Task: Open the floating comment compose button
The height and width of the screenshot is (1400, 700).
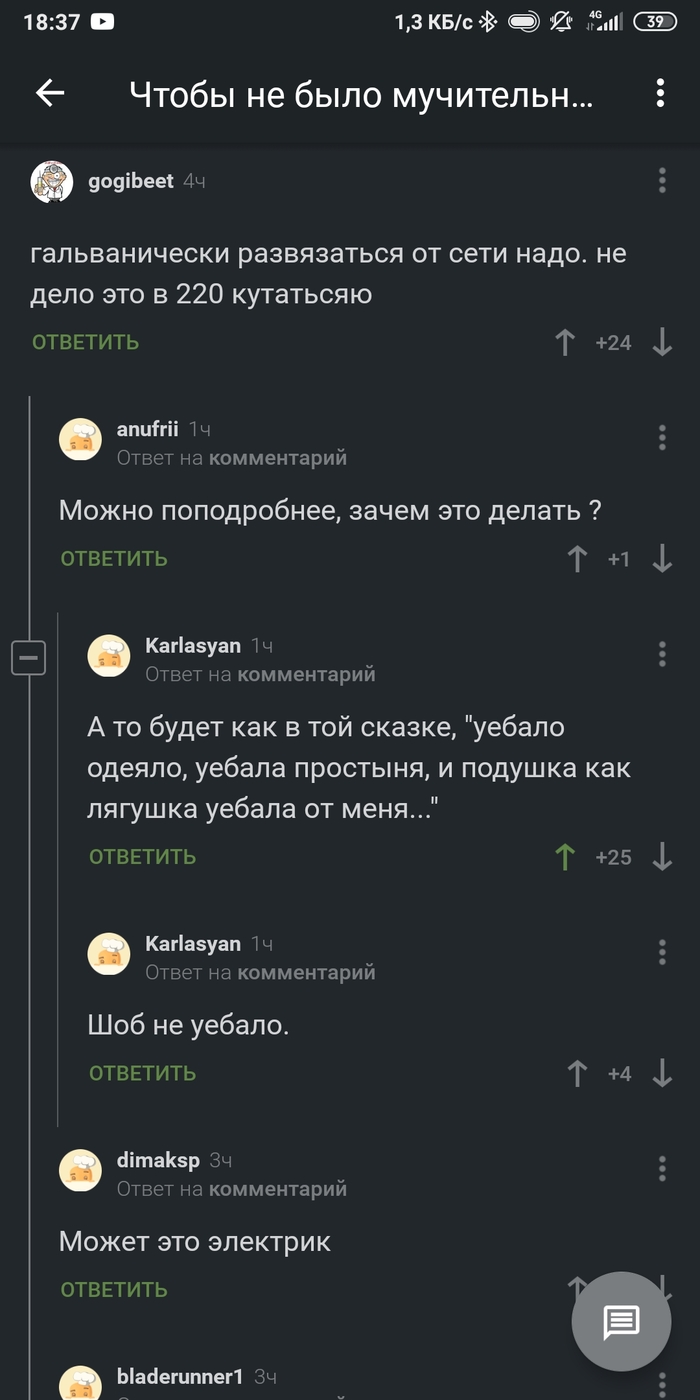Action: [620, 1320]
